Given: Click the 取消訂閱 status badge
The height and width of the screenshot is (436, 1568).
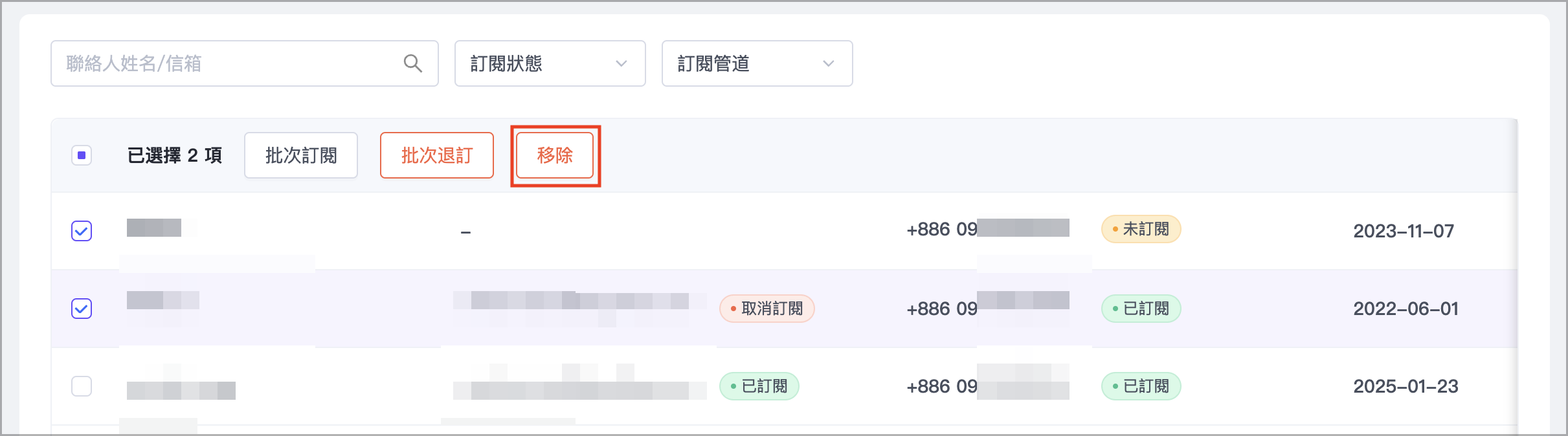Looking at the screenshot, I should (767, 309).
